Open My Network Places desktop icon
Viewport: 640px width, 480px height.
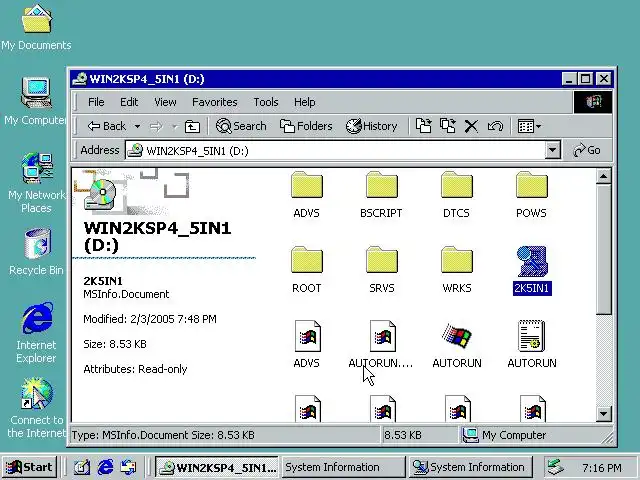pos(36,183)
